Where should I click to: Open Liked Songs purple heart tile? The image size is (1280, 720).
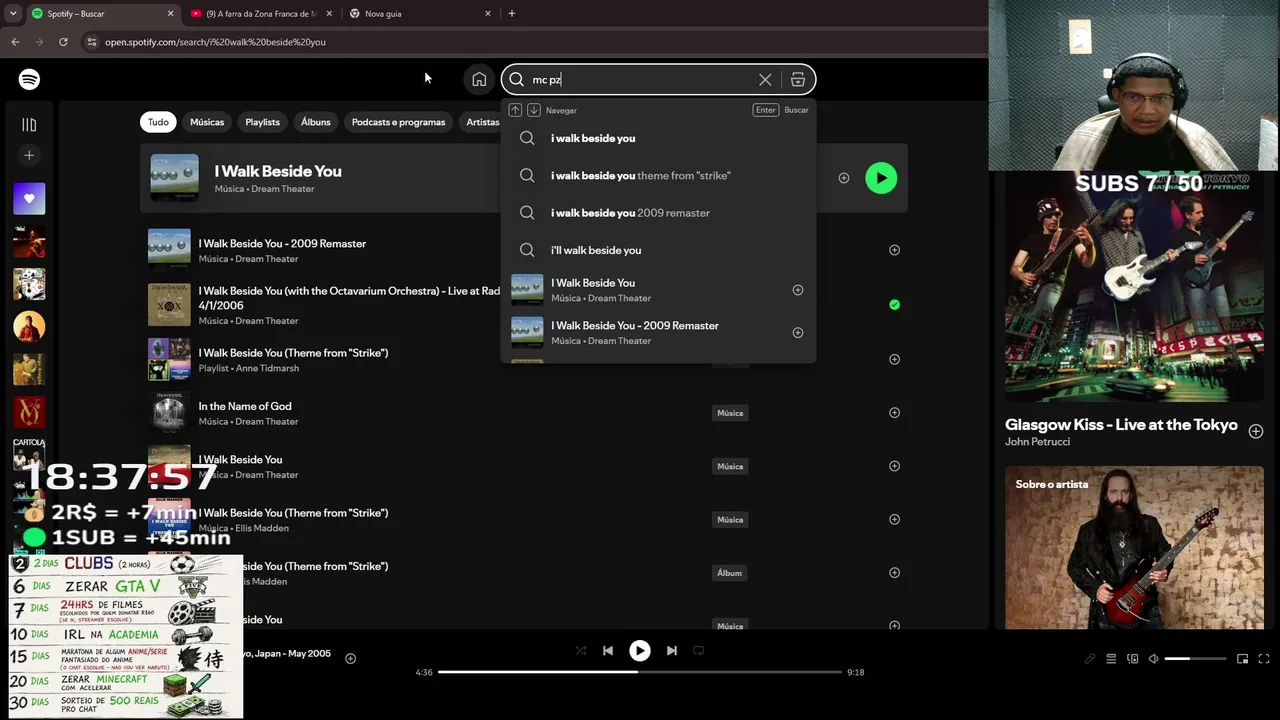coord(29,198)
